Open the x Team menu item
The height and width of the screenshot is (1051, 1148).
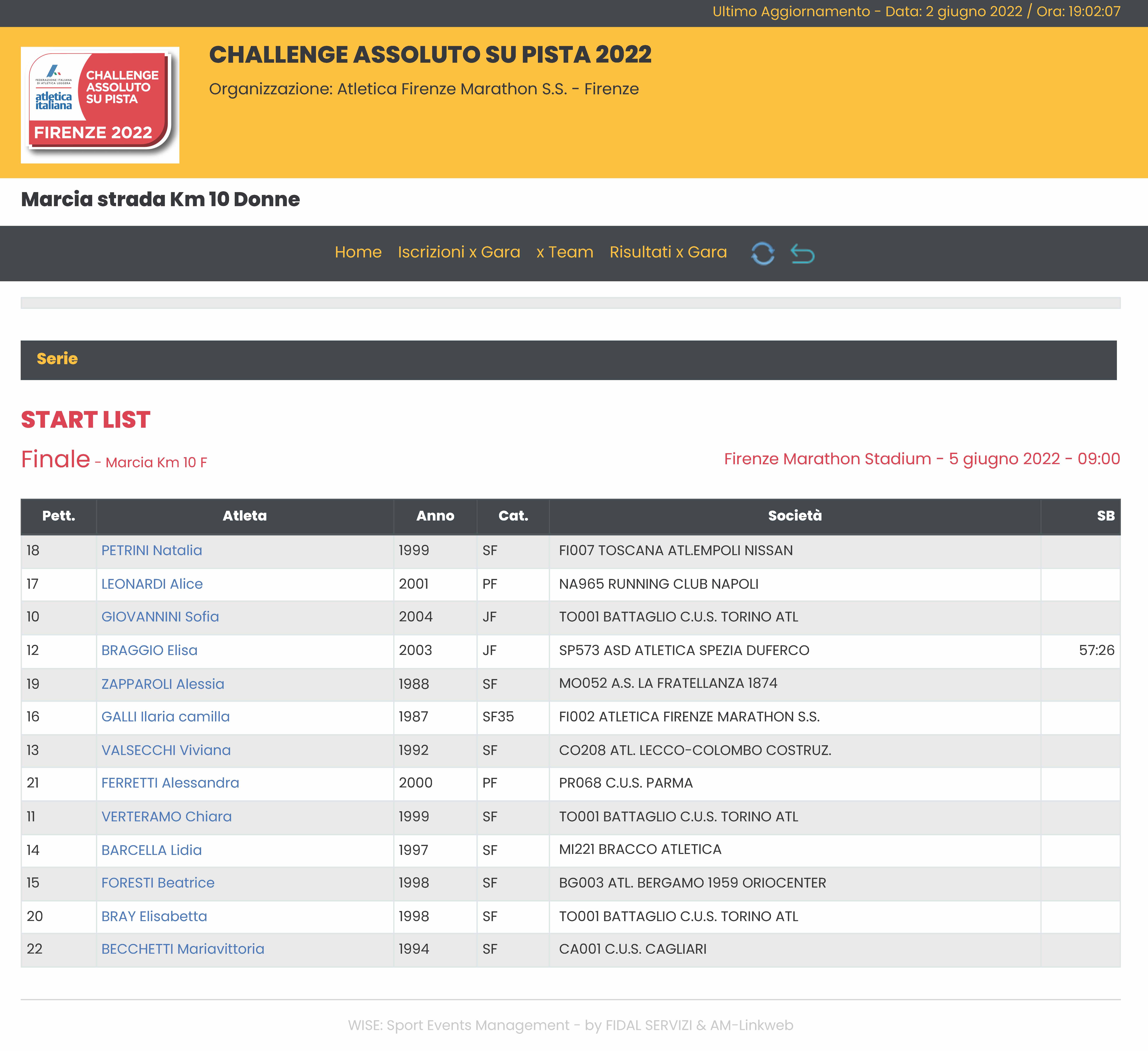(565, 252)
